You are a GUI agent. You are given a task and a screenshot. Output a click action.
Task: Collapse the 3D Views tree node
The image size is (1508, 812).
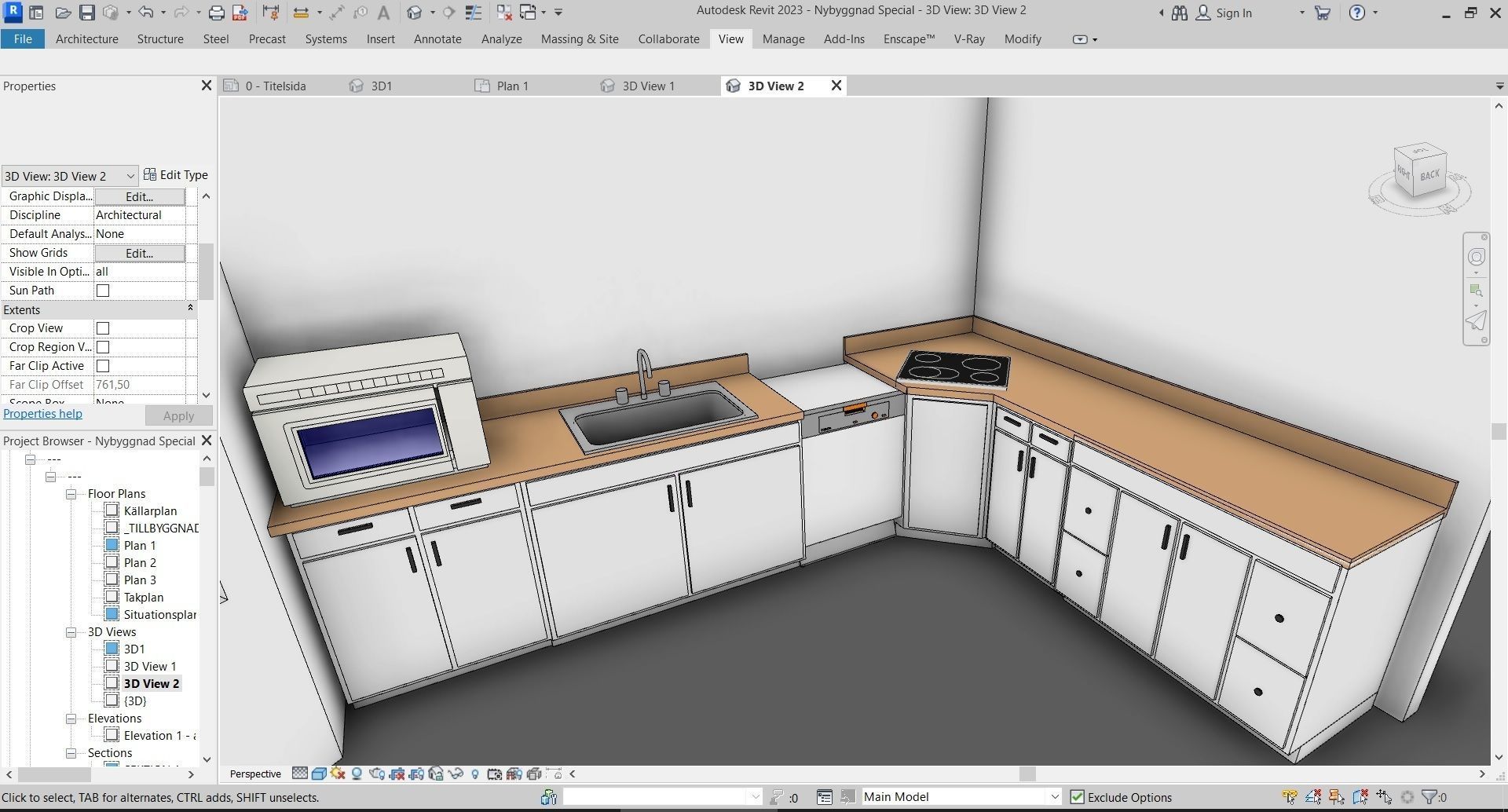tap(71, 632)
